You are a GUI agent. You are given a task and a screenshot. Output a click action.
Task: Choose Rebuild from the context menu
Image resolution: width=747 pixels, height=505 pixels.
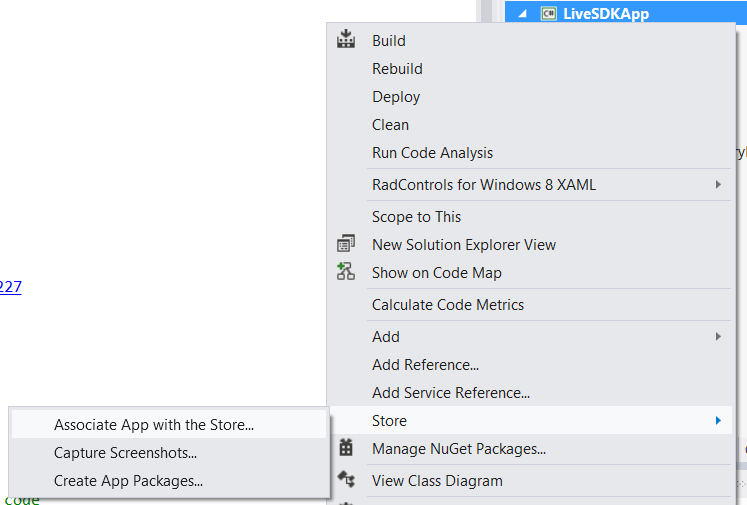pyautogui.click(x=397, y=69)
